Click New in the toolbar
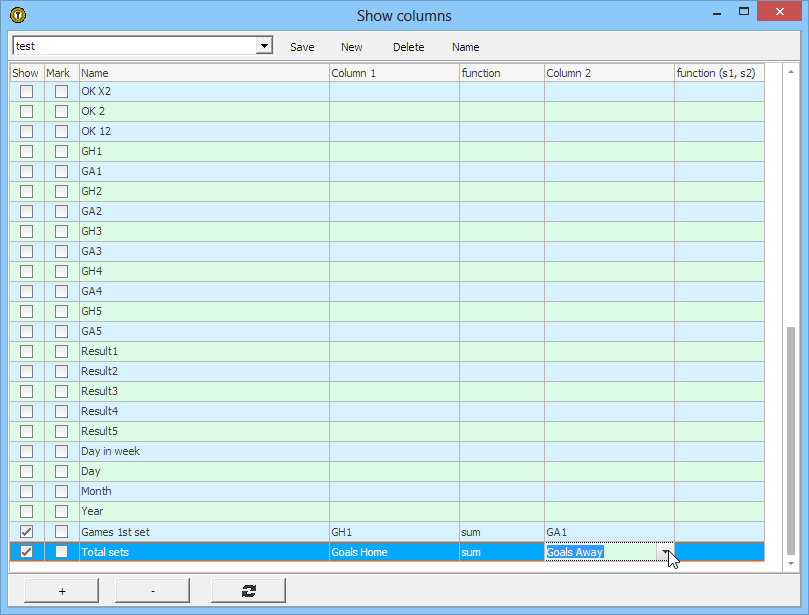 click(352, 47)
